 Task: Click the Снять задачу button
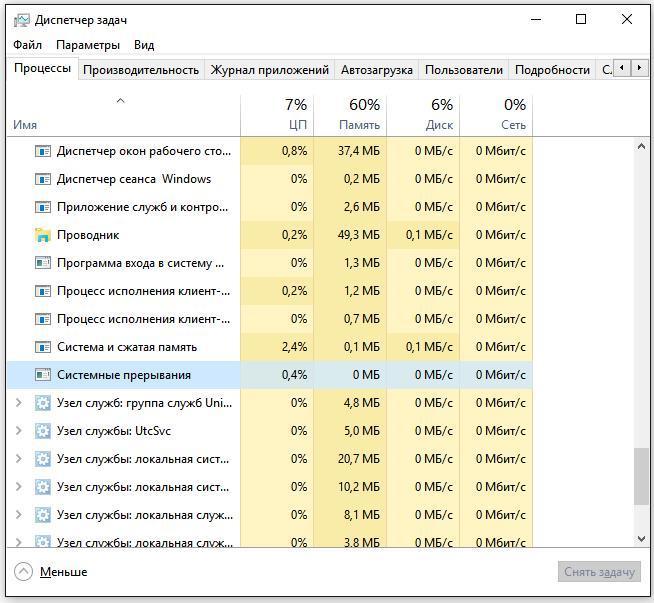[599, 572]
